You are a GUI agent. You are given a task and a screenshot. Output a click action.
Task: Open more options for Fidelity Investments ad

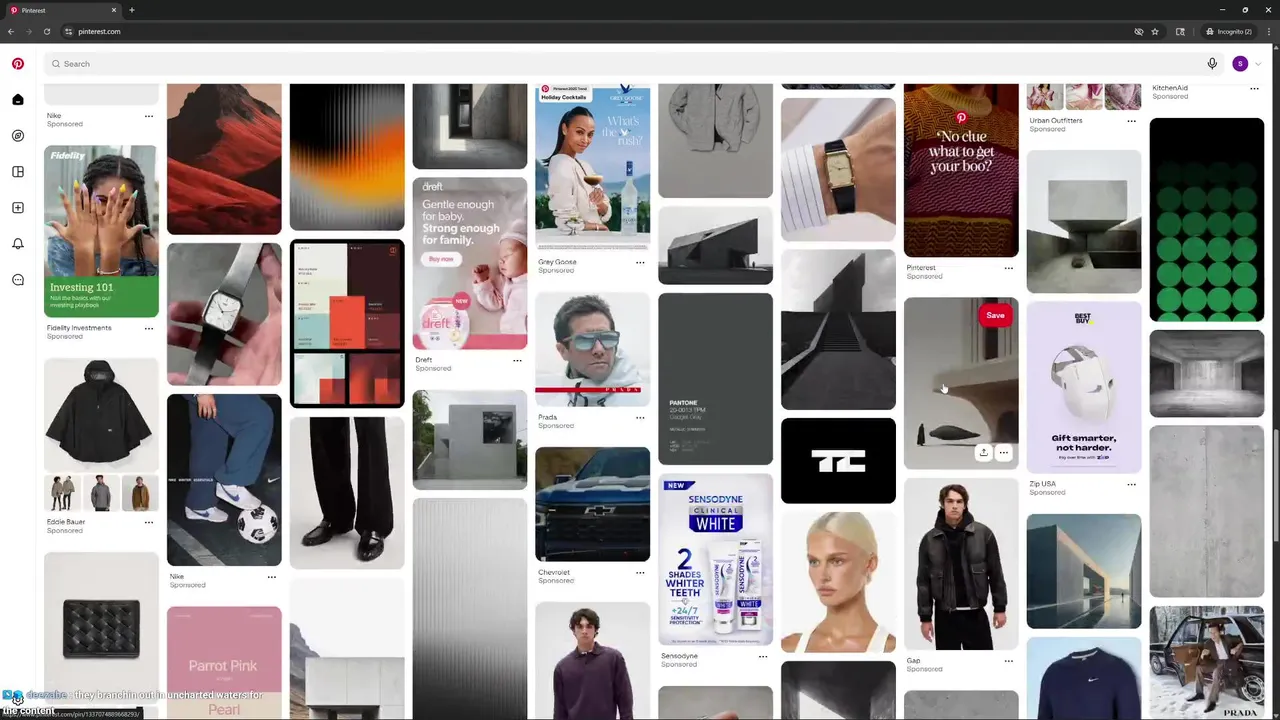pyautogui.click(x=149, y=328)
